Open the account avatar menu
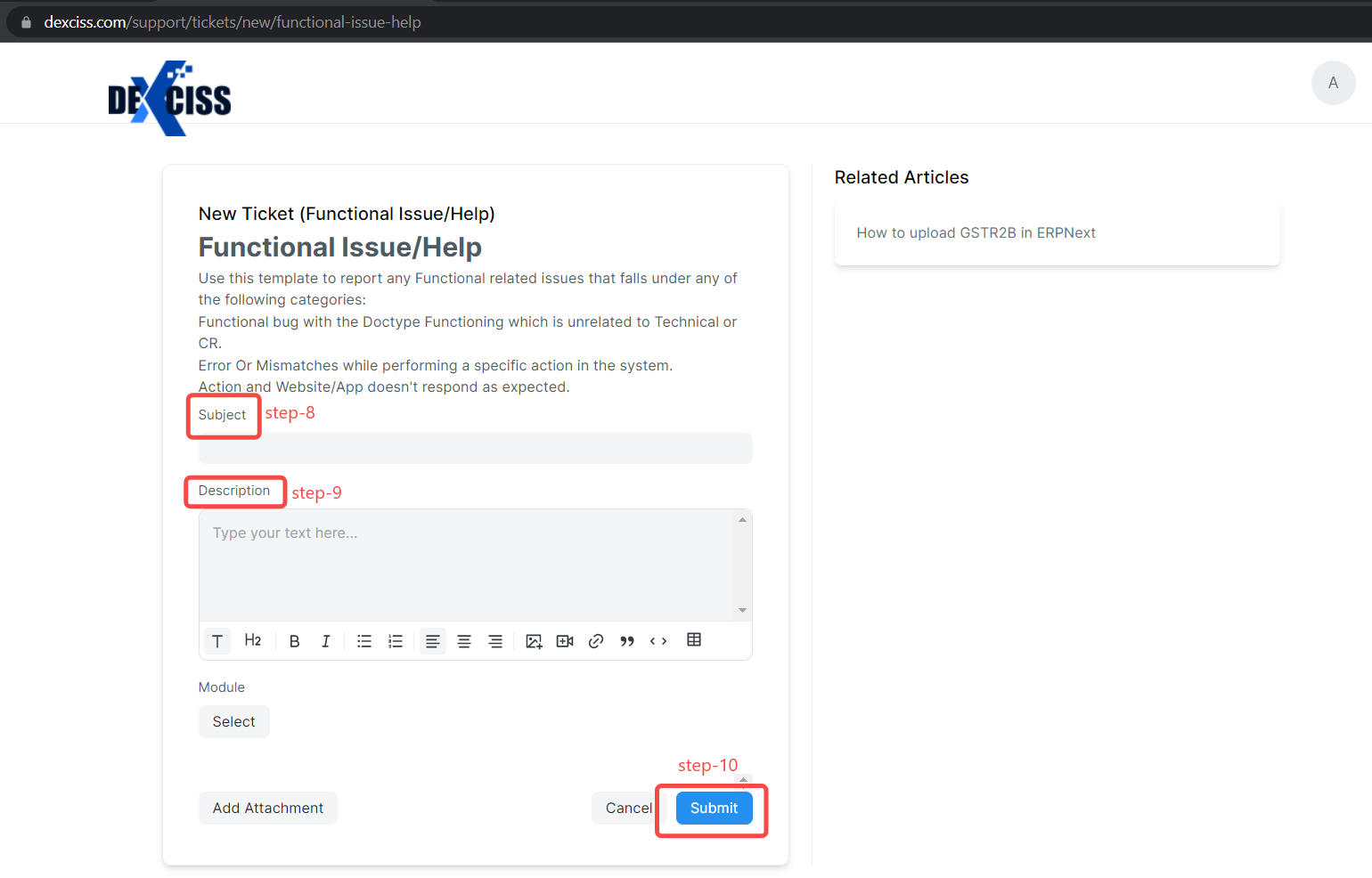The height and width of the screenshot is (878, 1372). [1333, 82]
